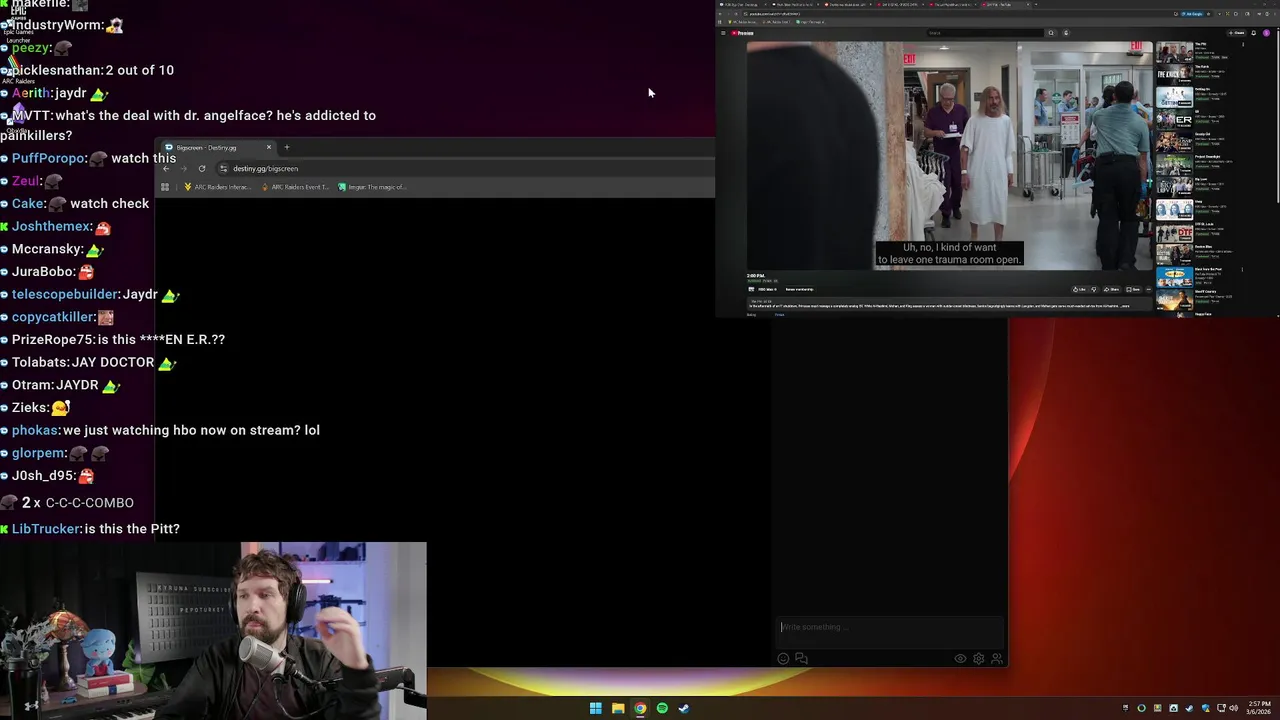The image size is (1280, 720).
Task: Open 'The Knick' thumbnail in the sidebar
Action: [x=1174, y=74]
